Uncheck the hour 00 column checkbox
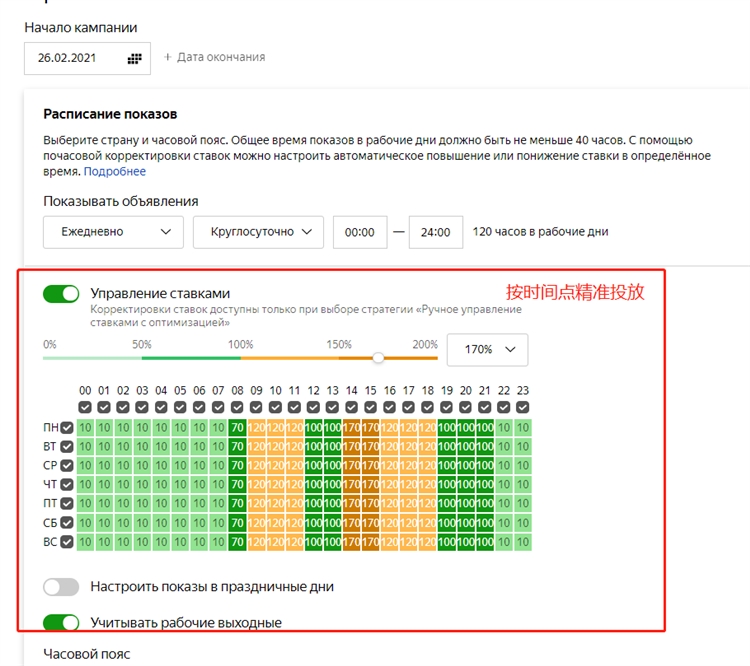This screenshot has width=750, height=666. coord(85,408)
